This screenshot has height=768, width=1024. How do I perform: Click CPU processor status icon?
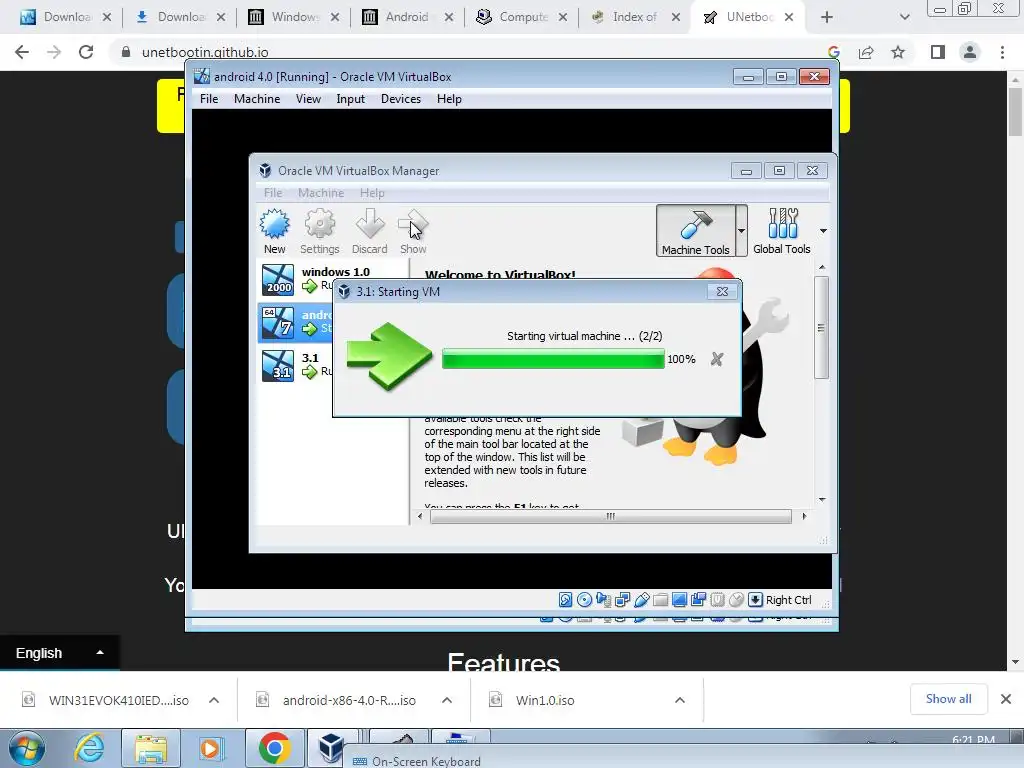[x=717, y=600]
